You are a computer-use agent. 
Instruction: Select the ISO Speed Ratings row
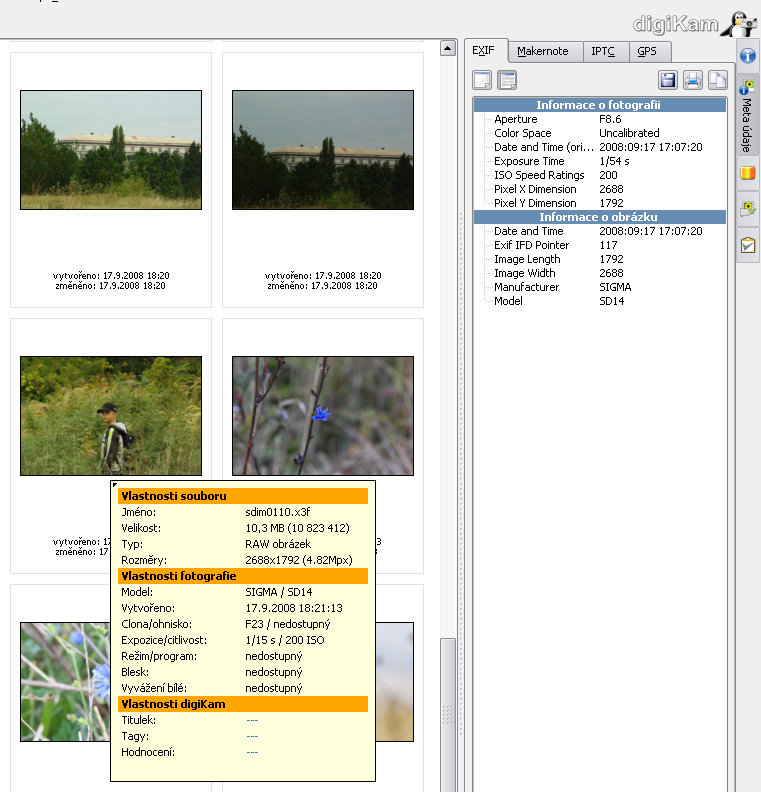click(599, 175)
